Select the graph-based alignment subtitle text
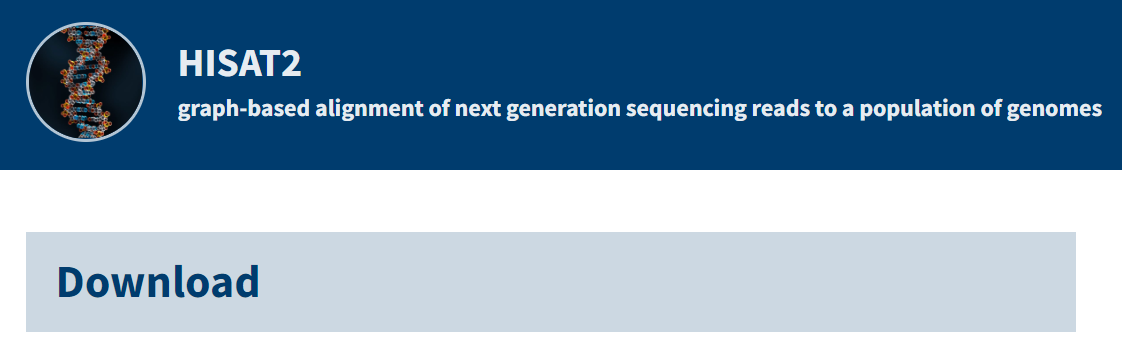Viewport: 1122px width, 363px height. click(640, 110)
